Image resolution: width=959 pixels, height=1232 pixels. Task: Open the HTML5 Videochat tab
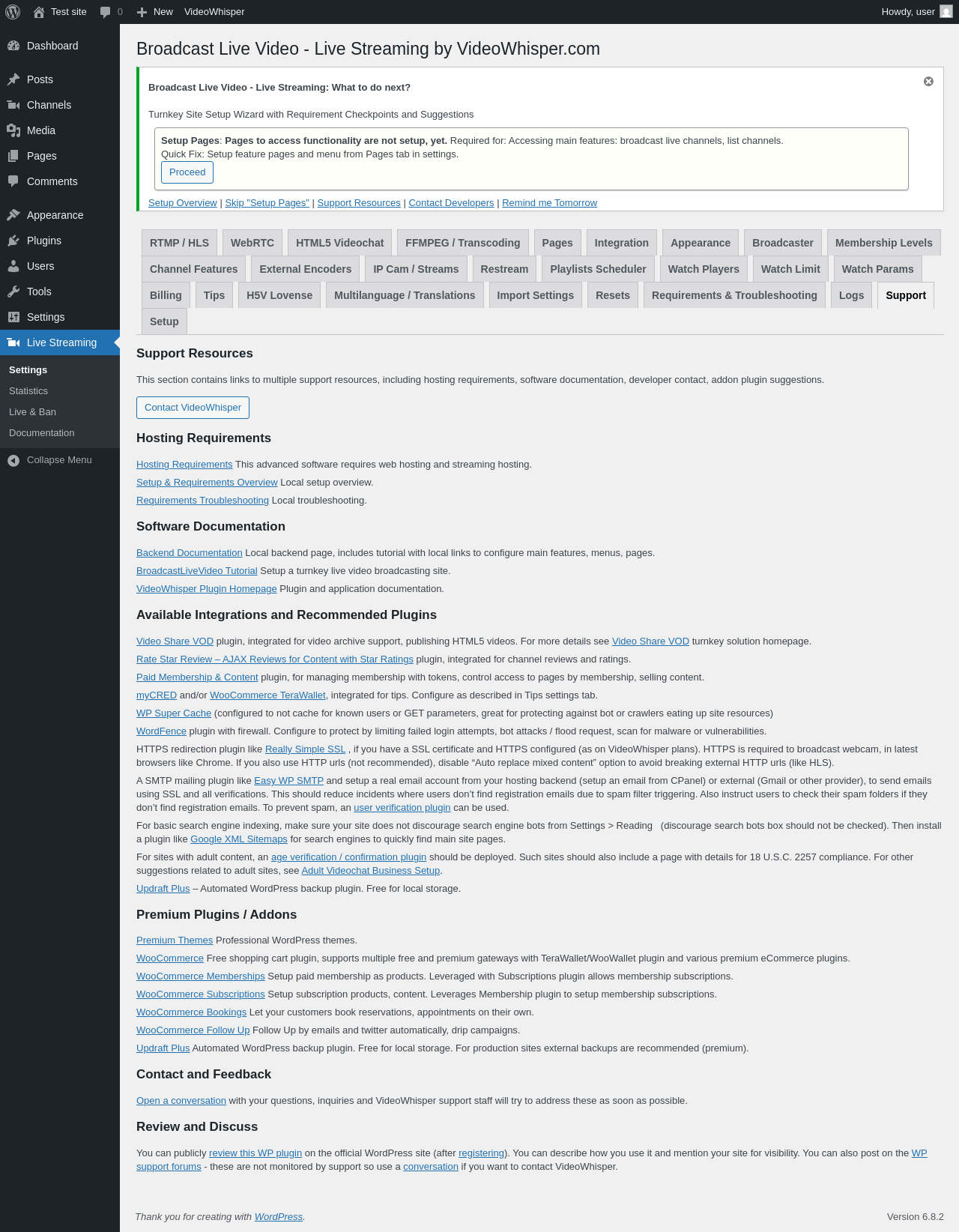click(x=339, y=243)
